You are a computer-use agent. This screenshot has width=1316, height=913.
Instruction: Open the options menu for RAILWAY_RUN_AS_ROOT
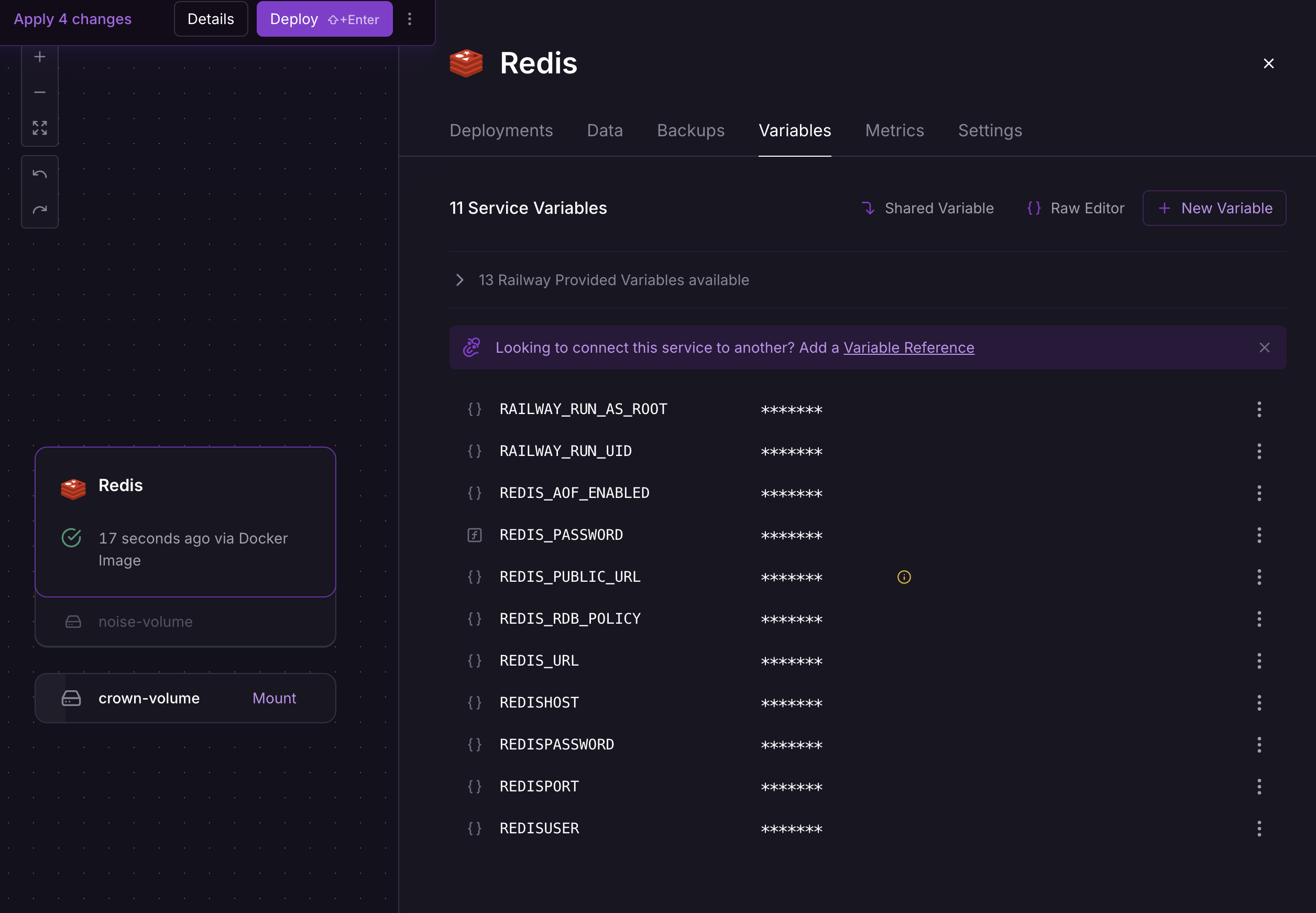click(x=1259, y=409)
